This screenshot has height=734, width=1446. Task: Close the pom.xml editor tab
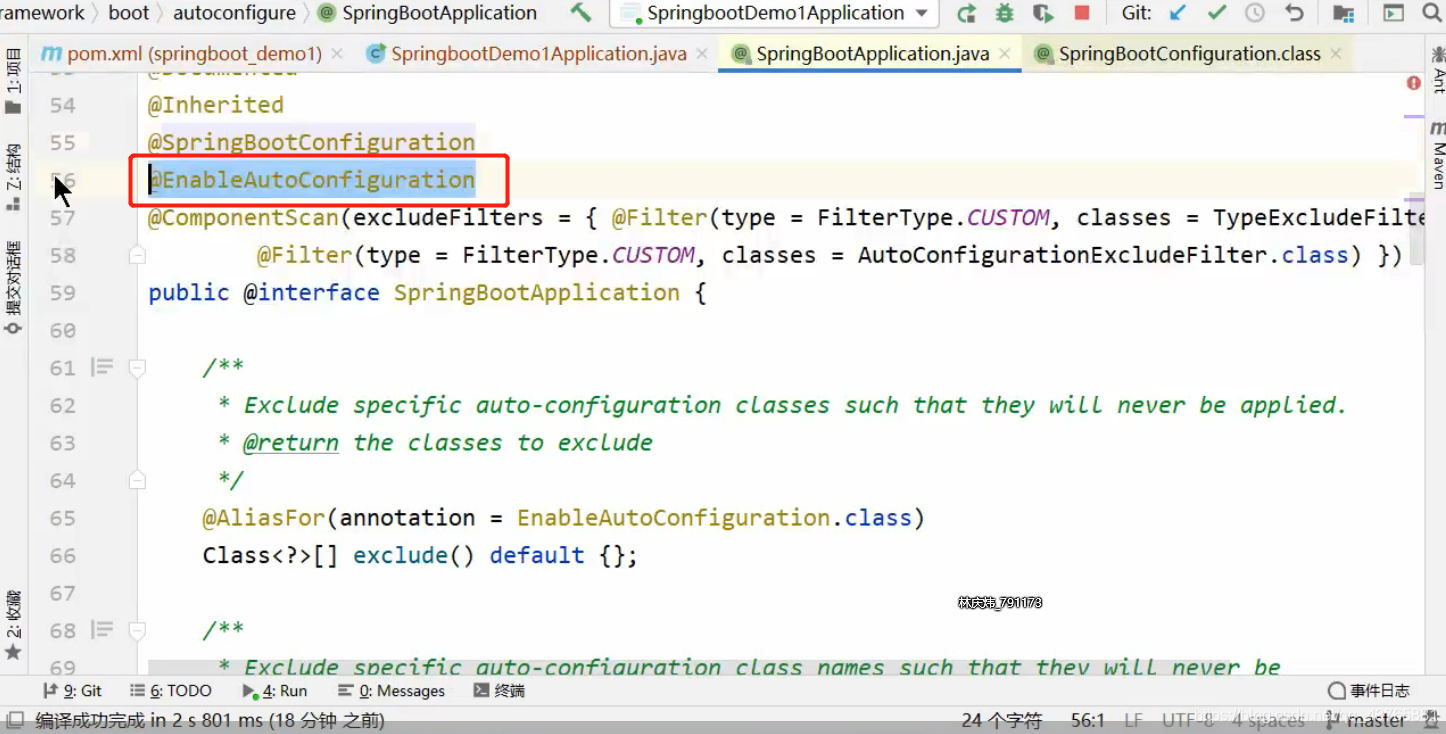point(337,54)
